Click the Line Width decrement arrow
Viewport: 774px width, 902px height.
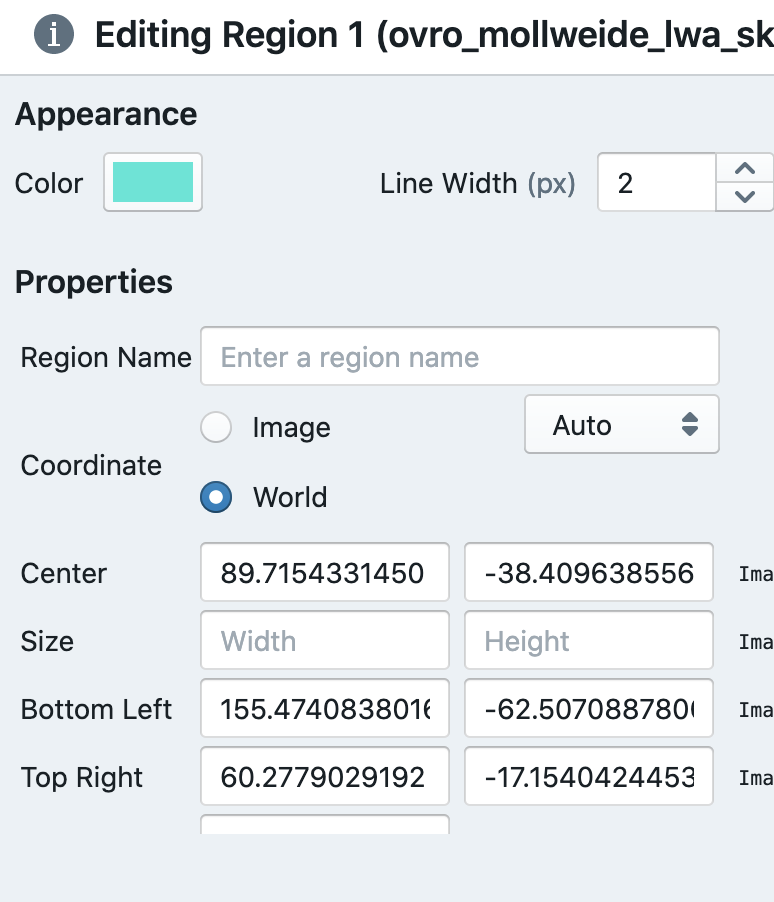[745, 196]
